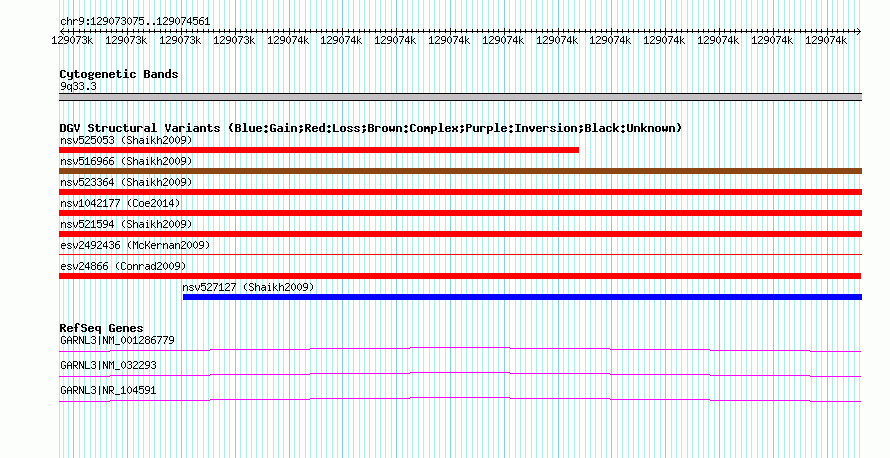This screenshot has width=890, height=458.
Task: Click the 9q33.3 band label
Action: pyautogui.click(x=78, y=86)
